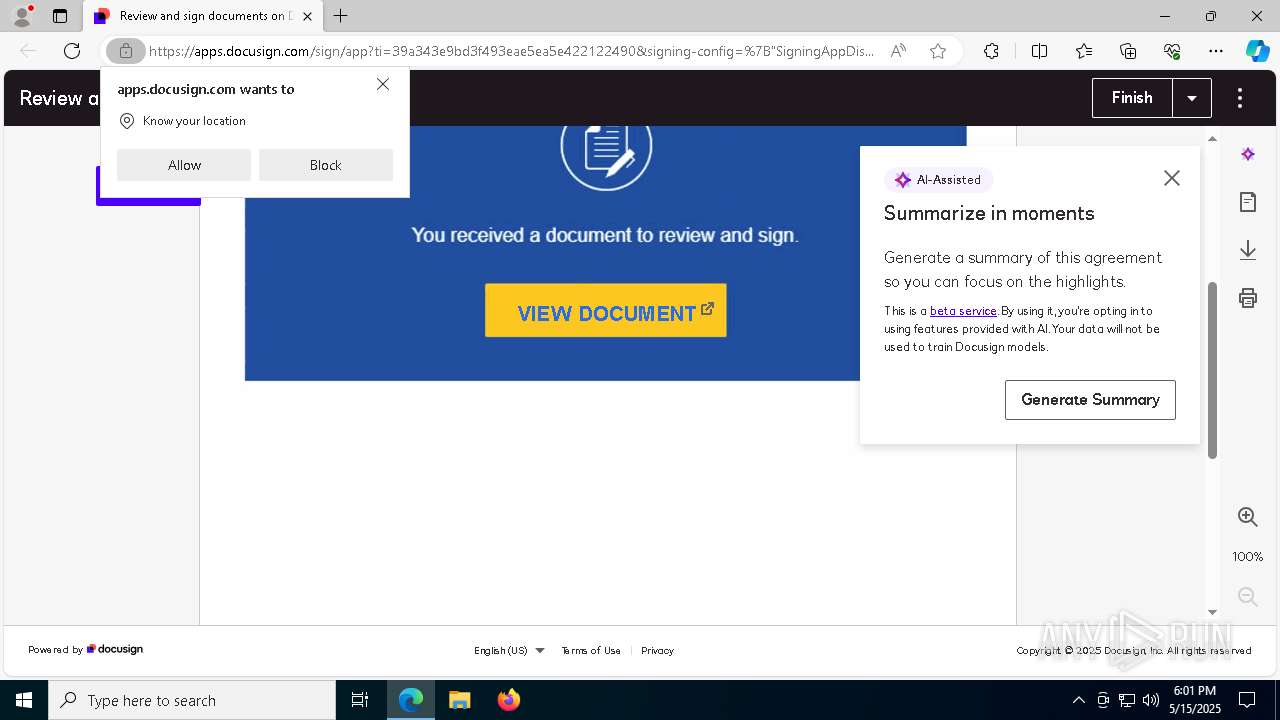The height and width of the screenshot is (720, 1280).
Task: Open the Windows Start menu
Action: pos(24,700)
